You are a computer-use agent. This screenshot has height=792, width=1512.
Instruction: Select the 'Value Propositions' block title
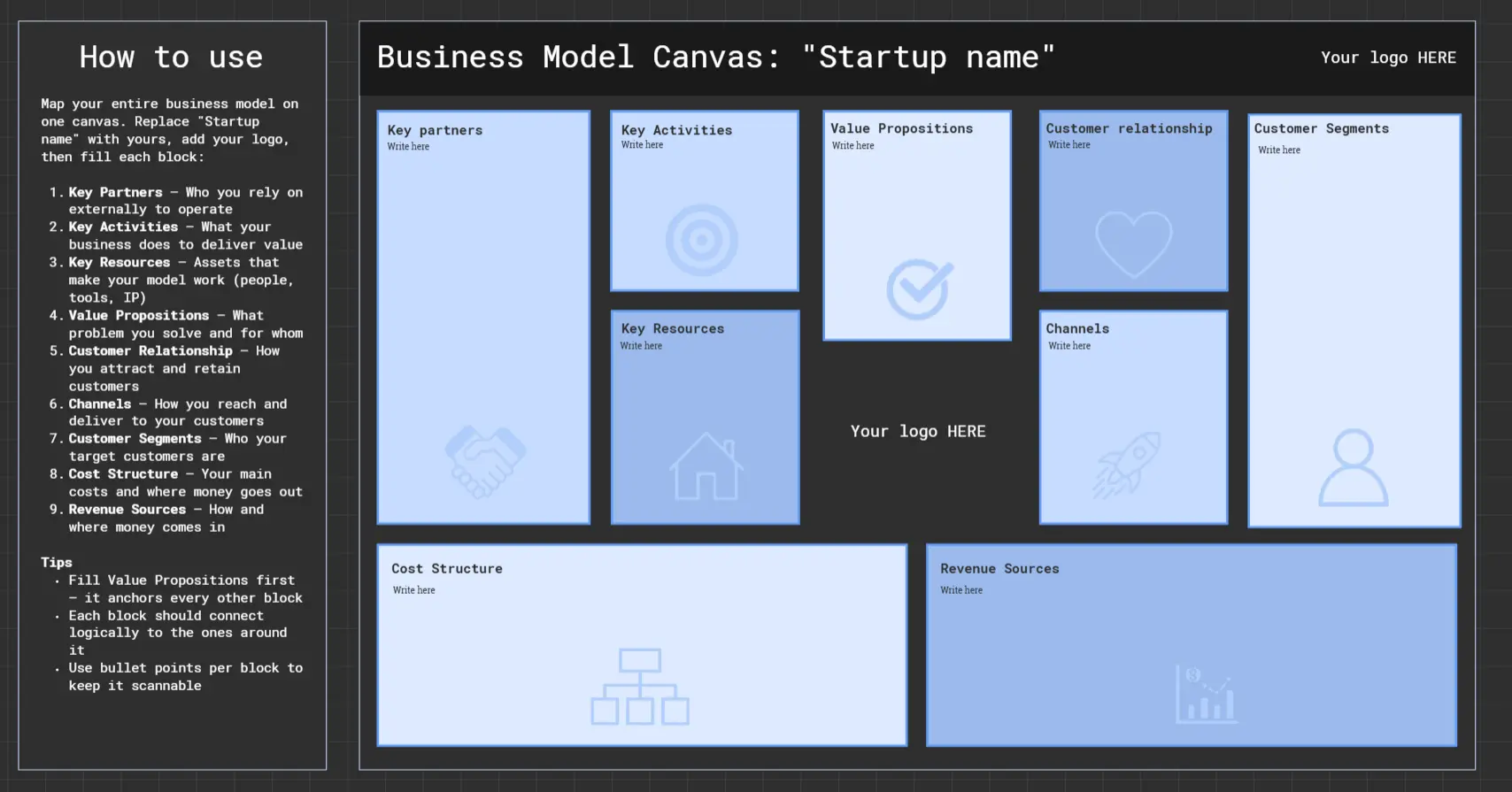tap(901, 128)
